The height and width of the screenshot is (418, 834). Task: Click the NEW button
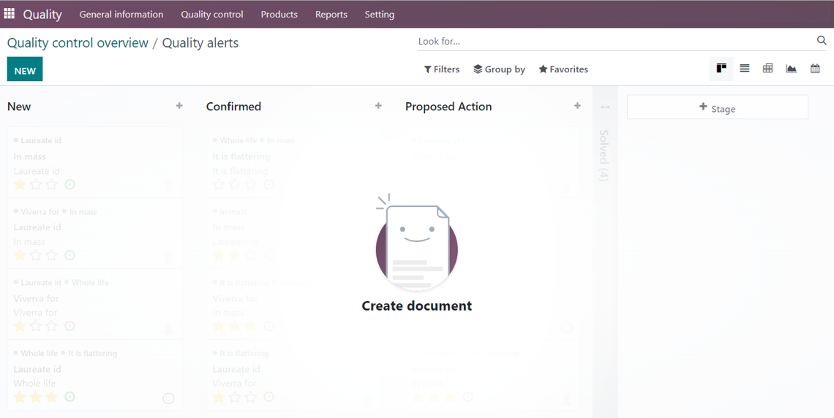(24, 70)
